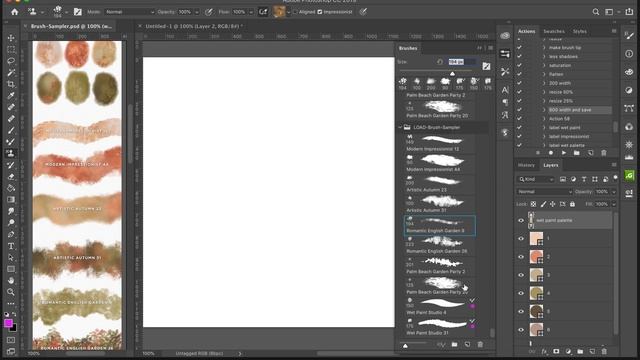Collapse the LOAD-Brush-Sampler brush group
The height and width of the screenshot is (360, 640).
(400, 127)
